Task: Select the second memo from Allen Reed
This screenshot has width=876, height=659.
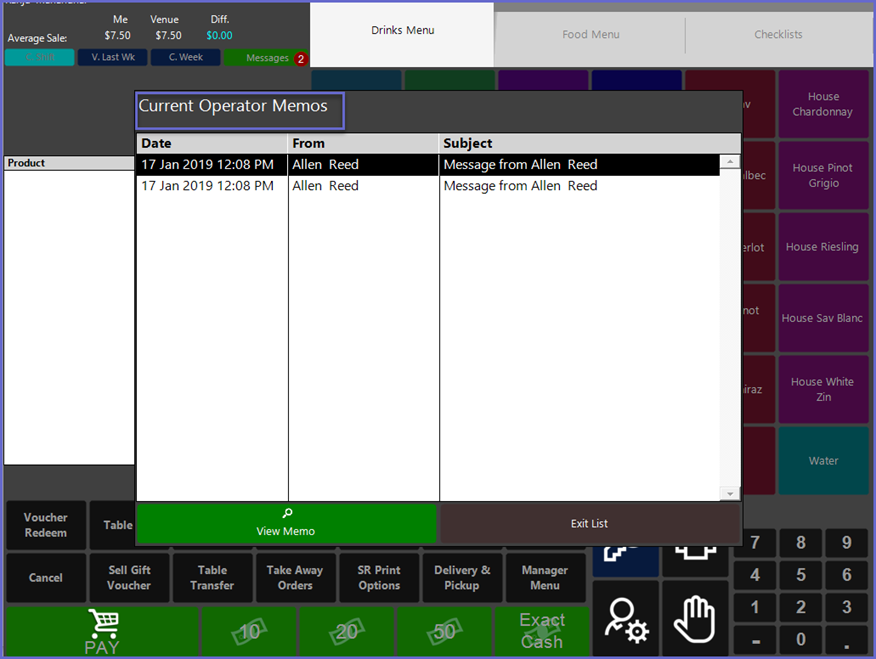Action: point(428,186)
